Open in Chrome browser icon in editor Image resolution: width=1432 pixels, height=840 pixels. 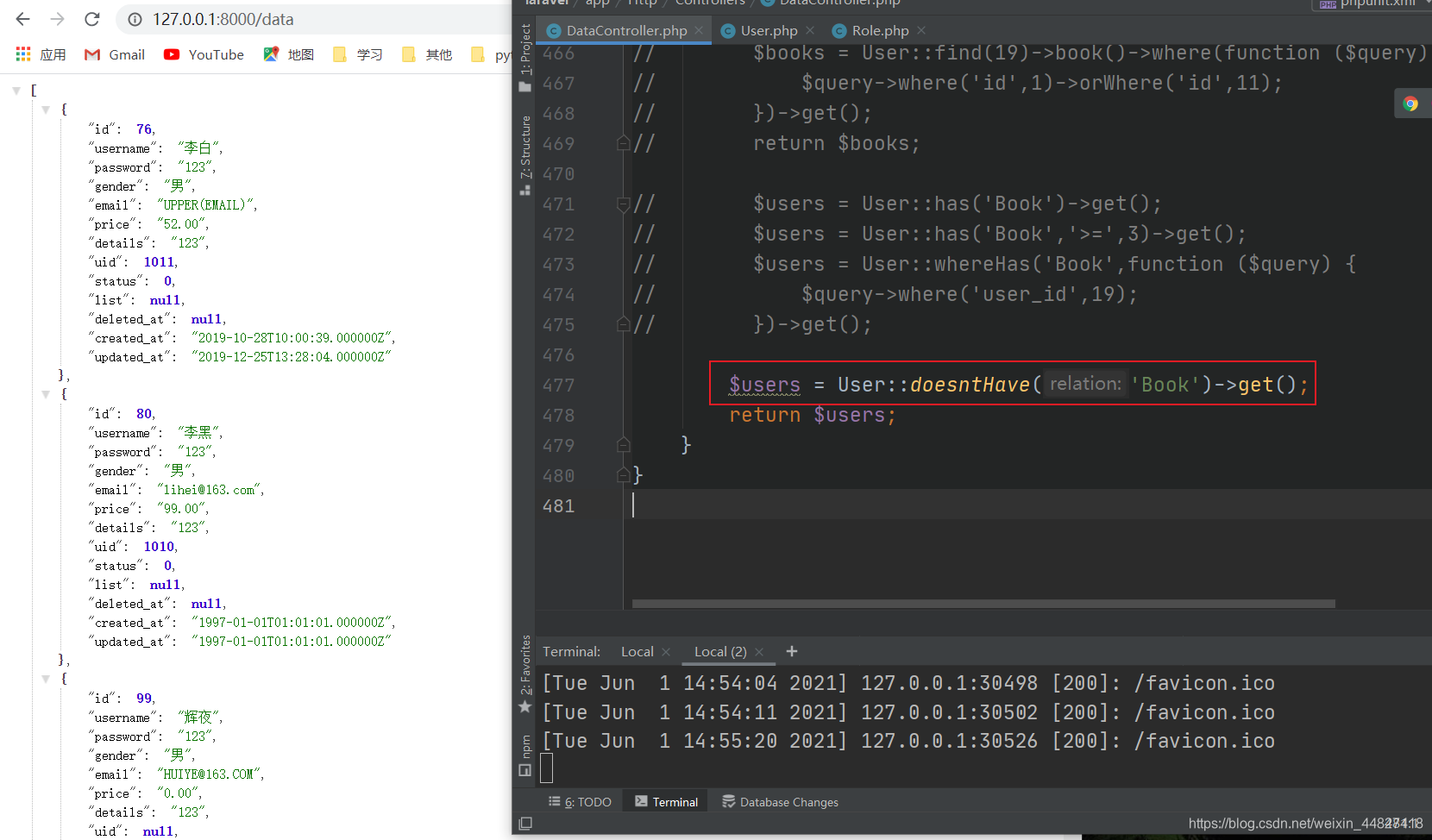1410,103
